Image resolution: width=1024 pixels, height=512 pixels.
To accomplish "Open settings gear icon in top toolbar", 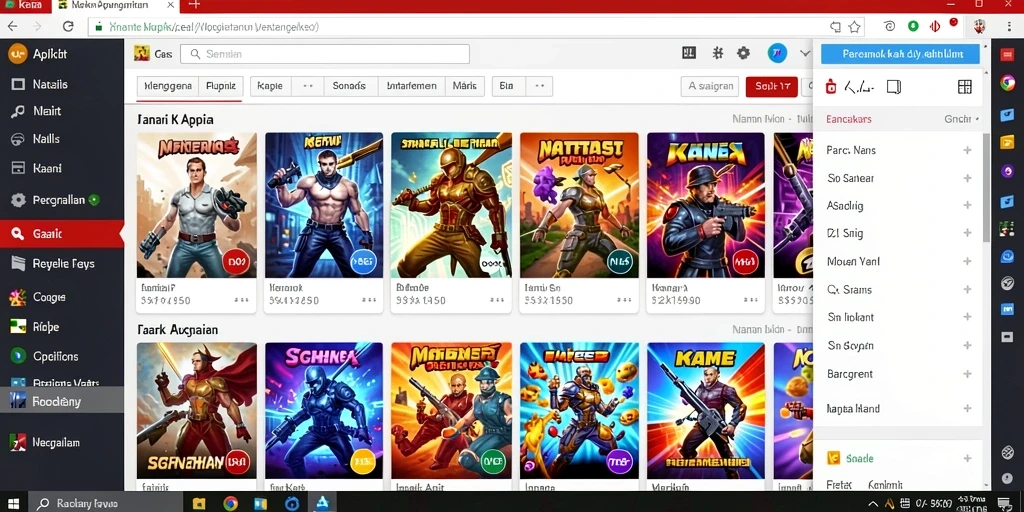I will coord(743,54).
